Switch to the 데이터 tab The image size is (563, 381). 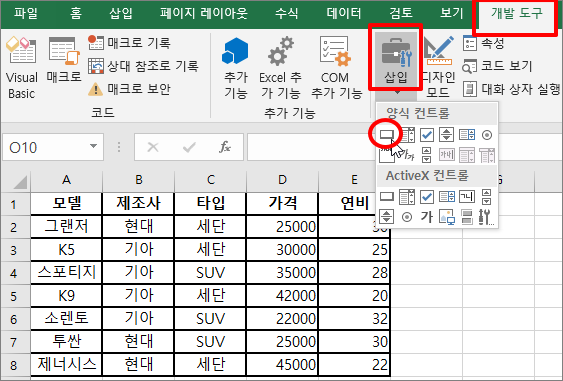[x=344, y=14]
